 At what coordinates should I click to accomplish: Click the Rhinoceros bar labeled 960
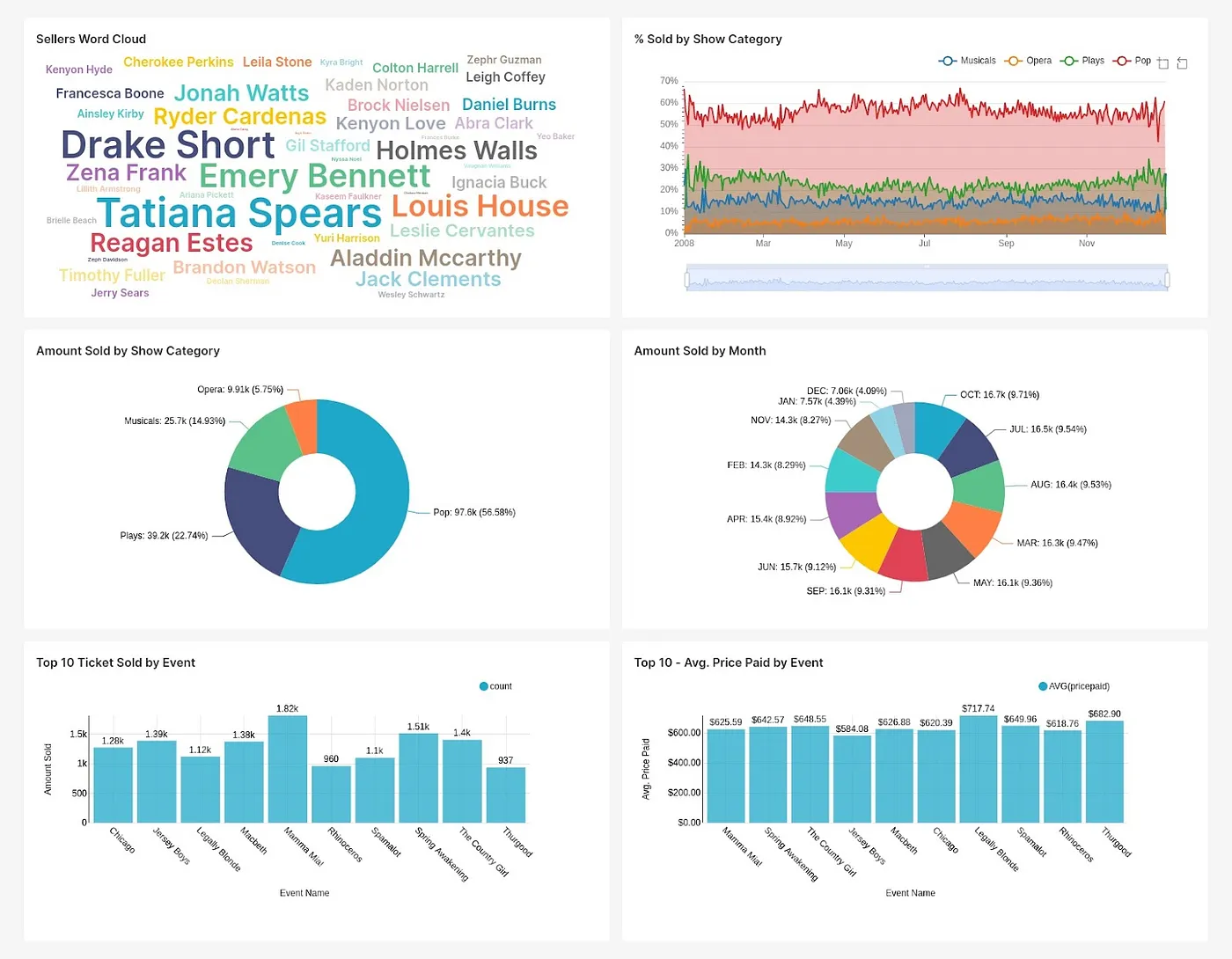pos(331,794)
